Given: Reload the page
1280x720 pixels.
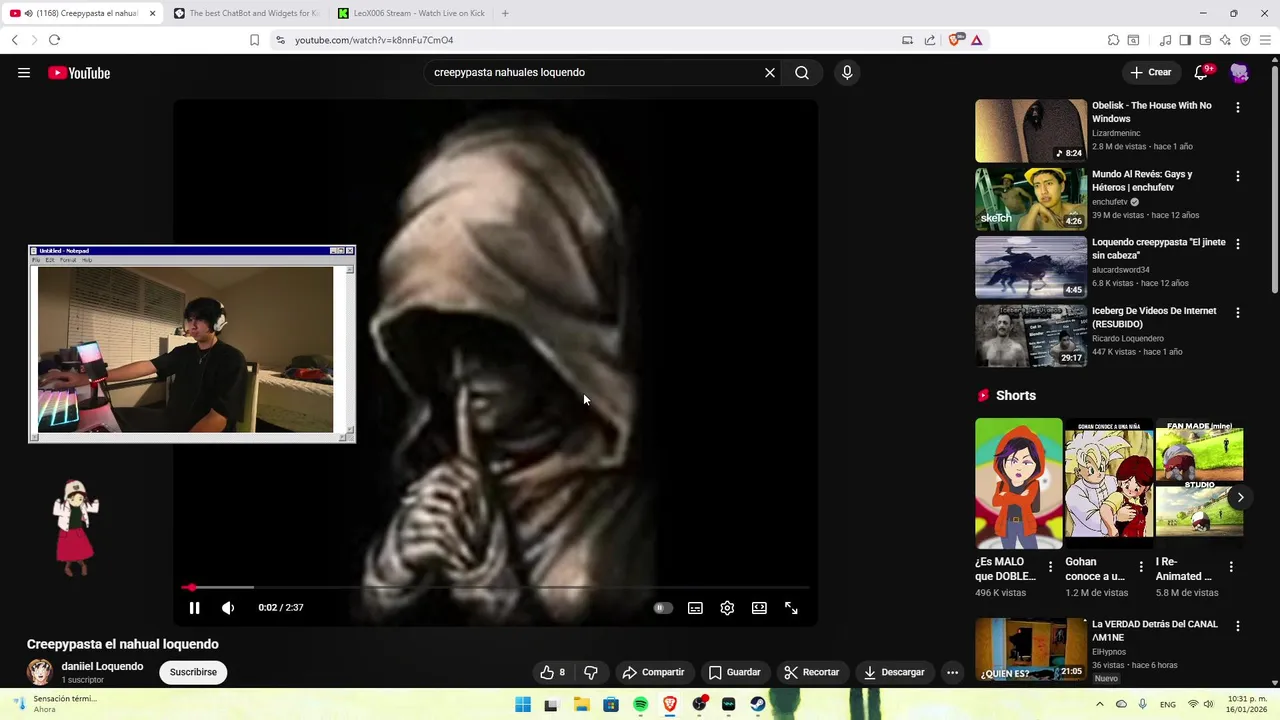Looking at the screenshot, I should [x=54, y=40].
